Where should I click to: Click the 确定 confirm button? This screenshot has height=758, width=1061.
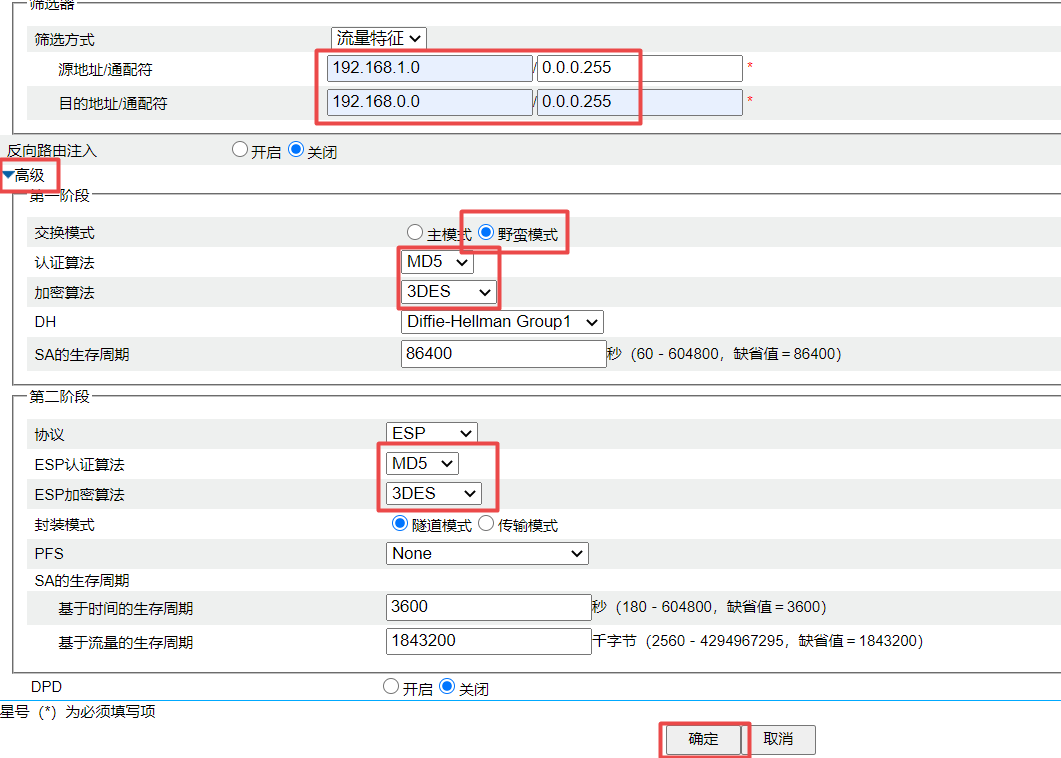tap(704, 739)
